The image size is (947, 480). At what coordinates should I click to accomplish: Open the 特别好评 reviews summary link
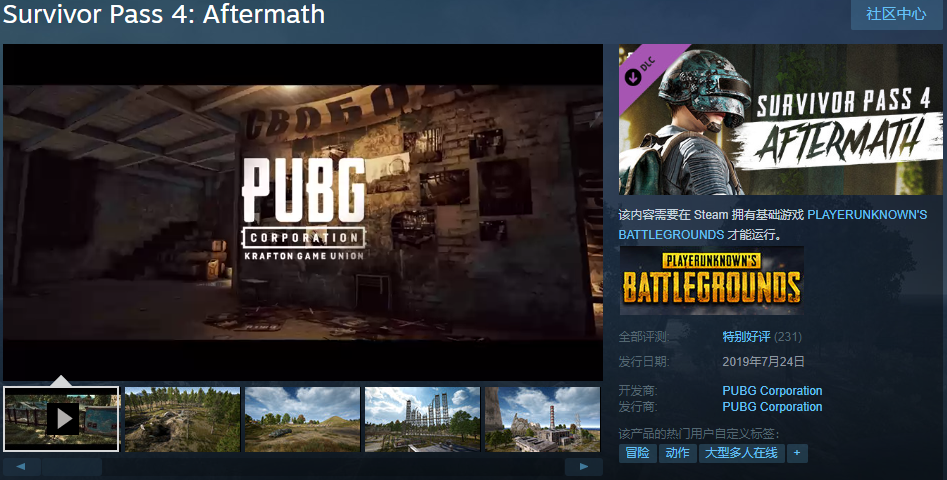[746, 337]
